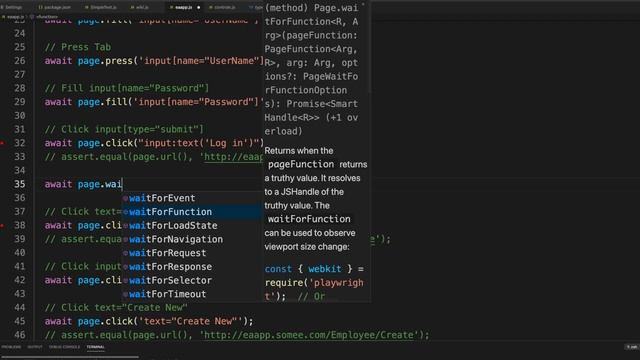
Task: Switch to the SimpleTest.js editor tab
Action: click(101, 7)
